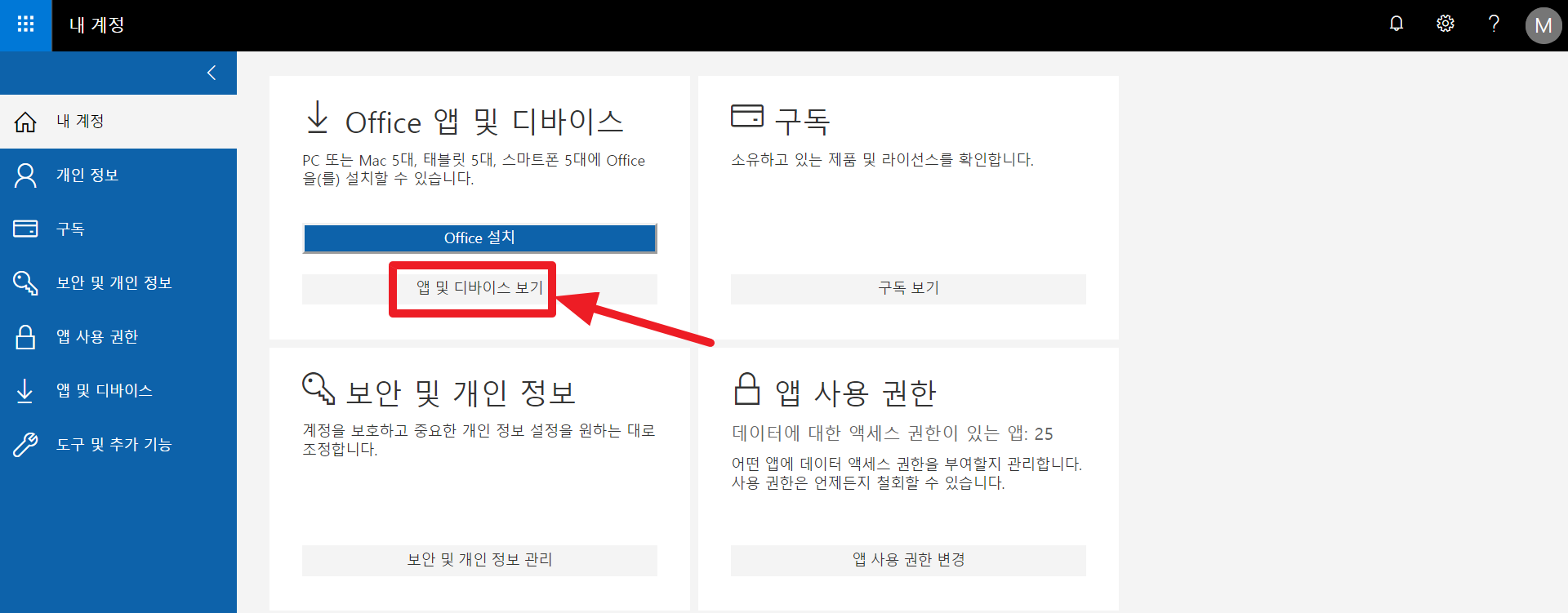This screenshot has width=1568, height=613.
Task: Open the settings gear icon
Action: coord(1445,24)
